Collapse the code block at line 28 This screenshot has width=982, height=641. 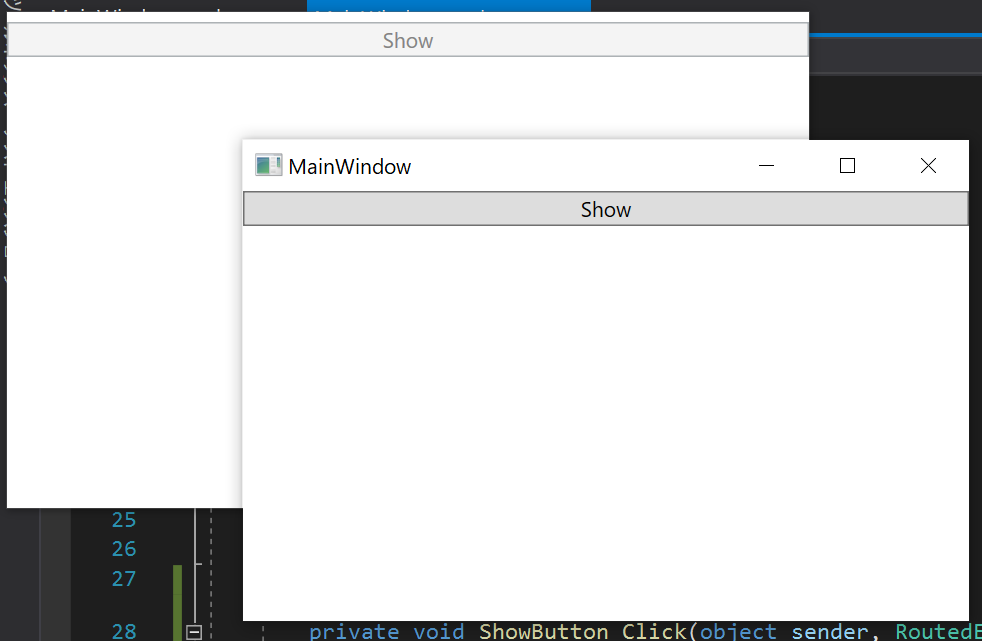point(194,632)
